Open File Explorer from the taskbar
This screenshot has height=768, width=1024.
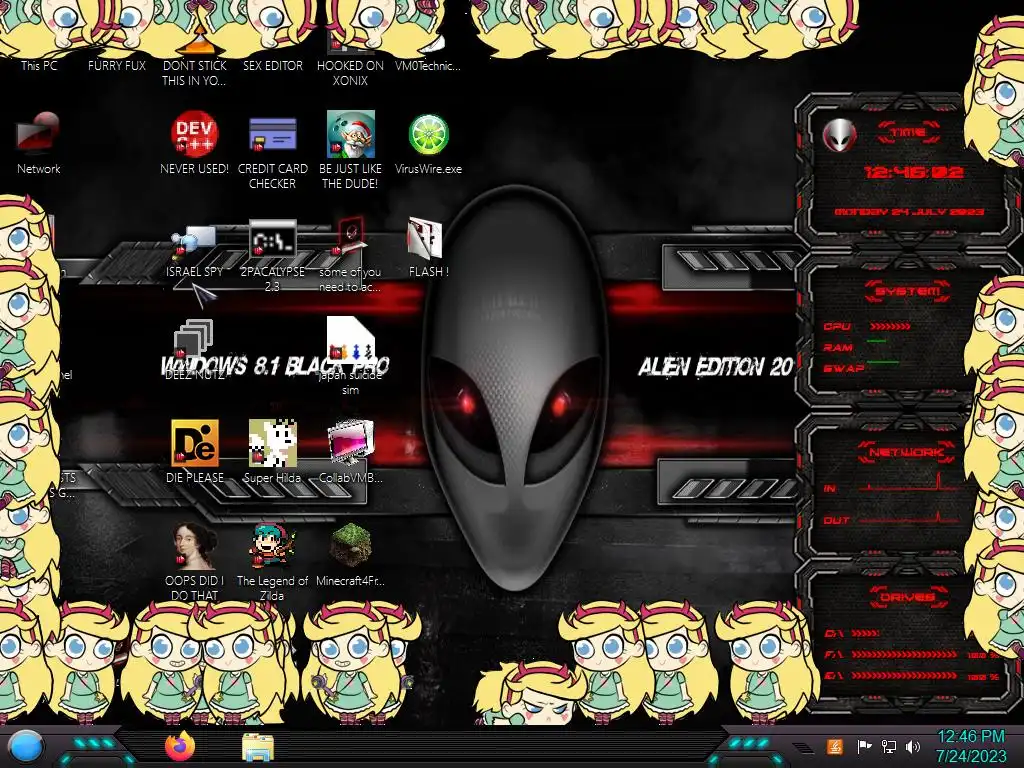[258, 748]
